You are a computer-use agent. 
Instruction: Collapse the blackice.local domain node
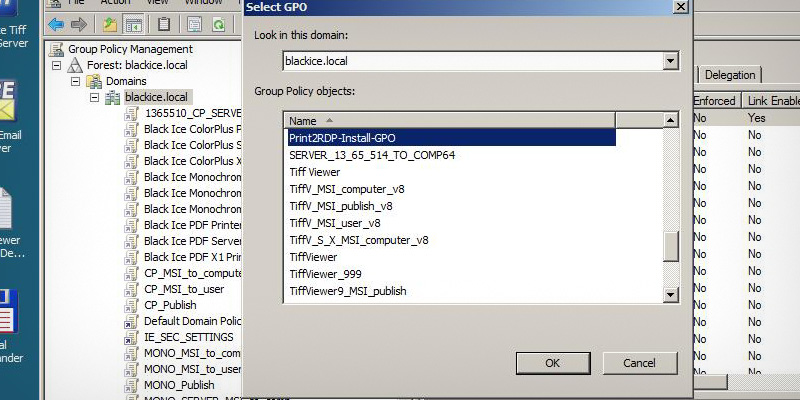coord(94,97)
